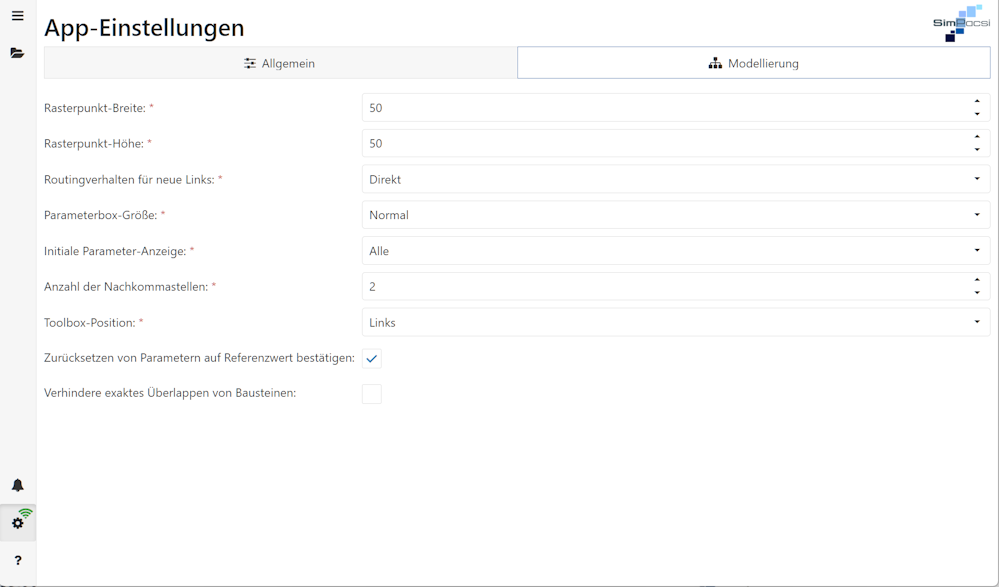The width and height of the screenshot is (999, 587).
Task: Switch to the Allgemein tab
Action: click(x=278, y=62)
